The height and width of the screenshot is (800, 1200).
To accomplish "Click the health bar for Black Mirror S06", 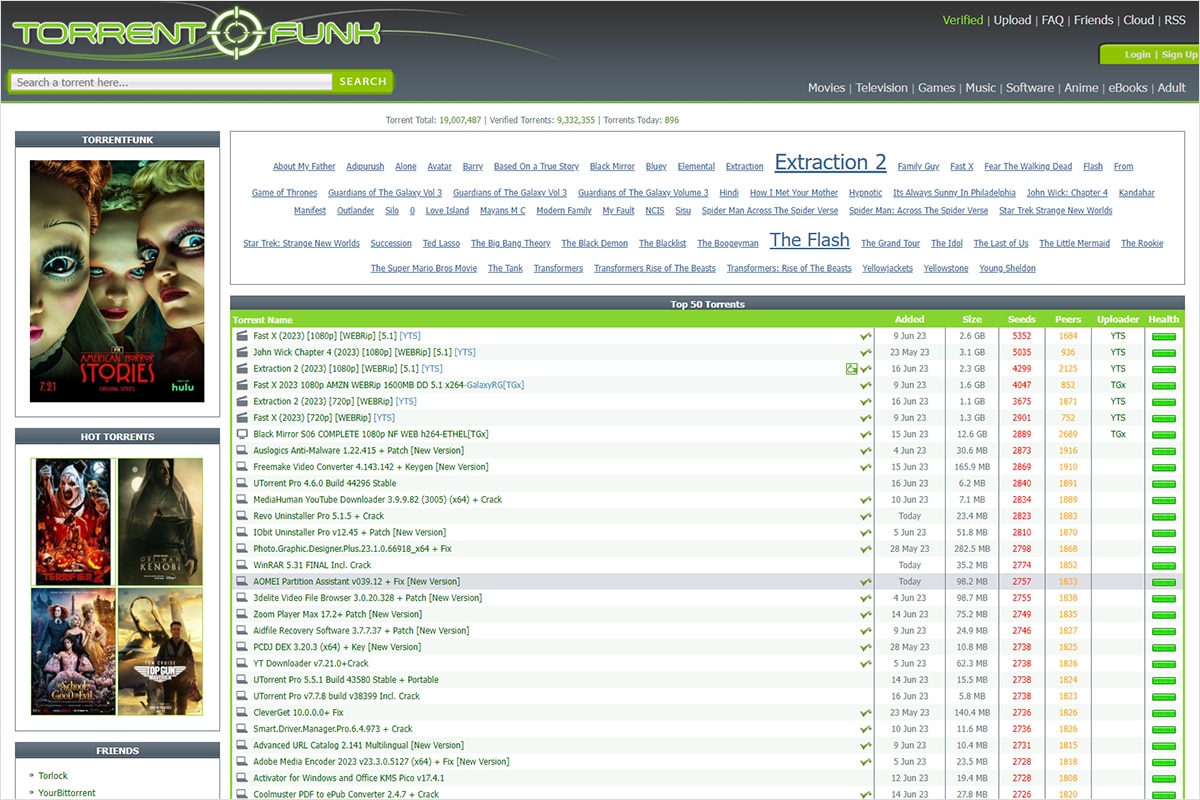I will [x=1163, y=434].
